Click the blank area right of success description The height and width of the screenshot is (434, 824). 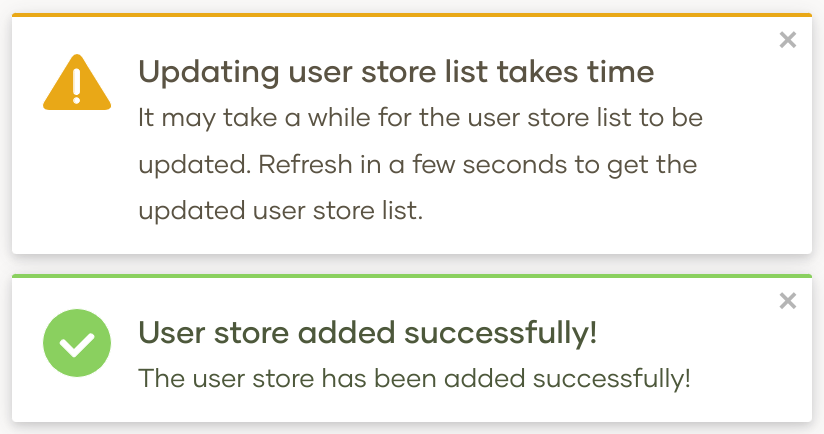[x=746, y=378]
